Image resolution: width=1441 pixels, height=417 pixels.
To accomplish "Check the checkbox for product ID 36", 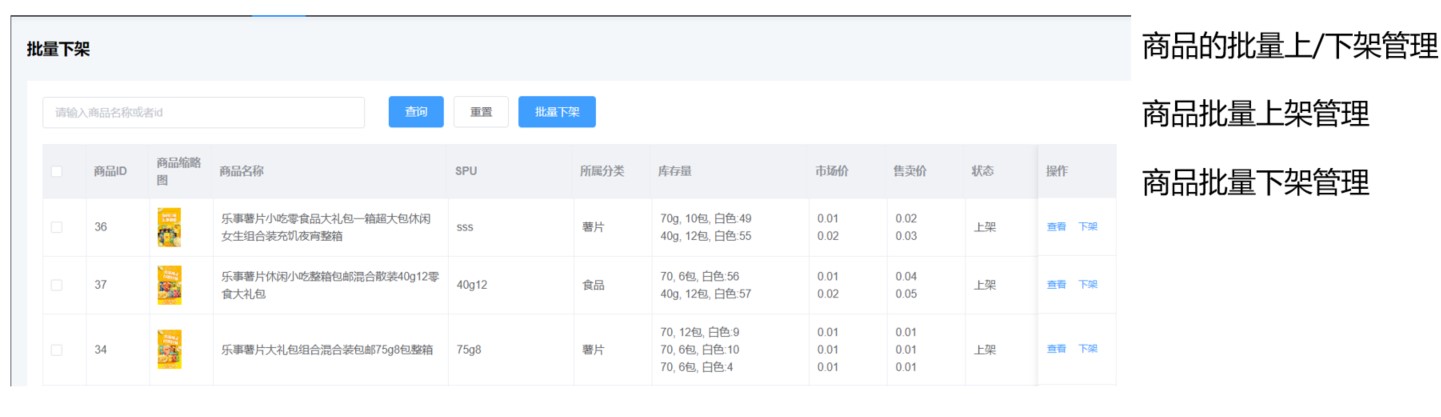I will tap(57, 227).
